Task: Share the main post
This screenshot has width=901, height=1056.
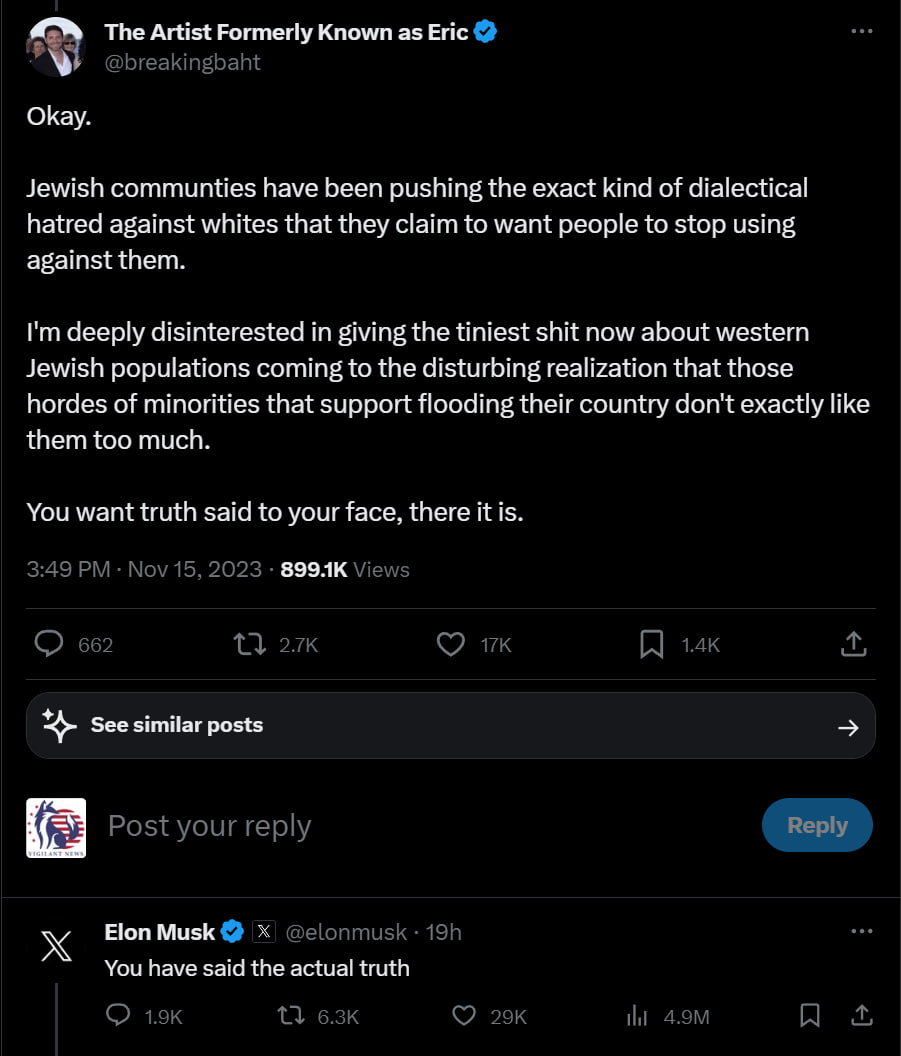Action: (x=853, y=645)
